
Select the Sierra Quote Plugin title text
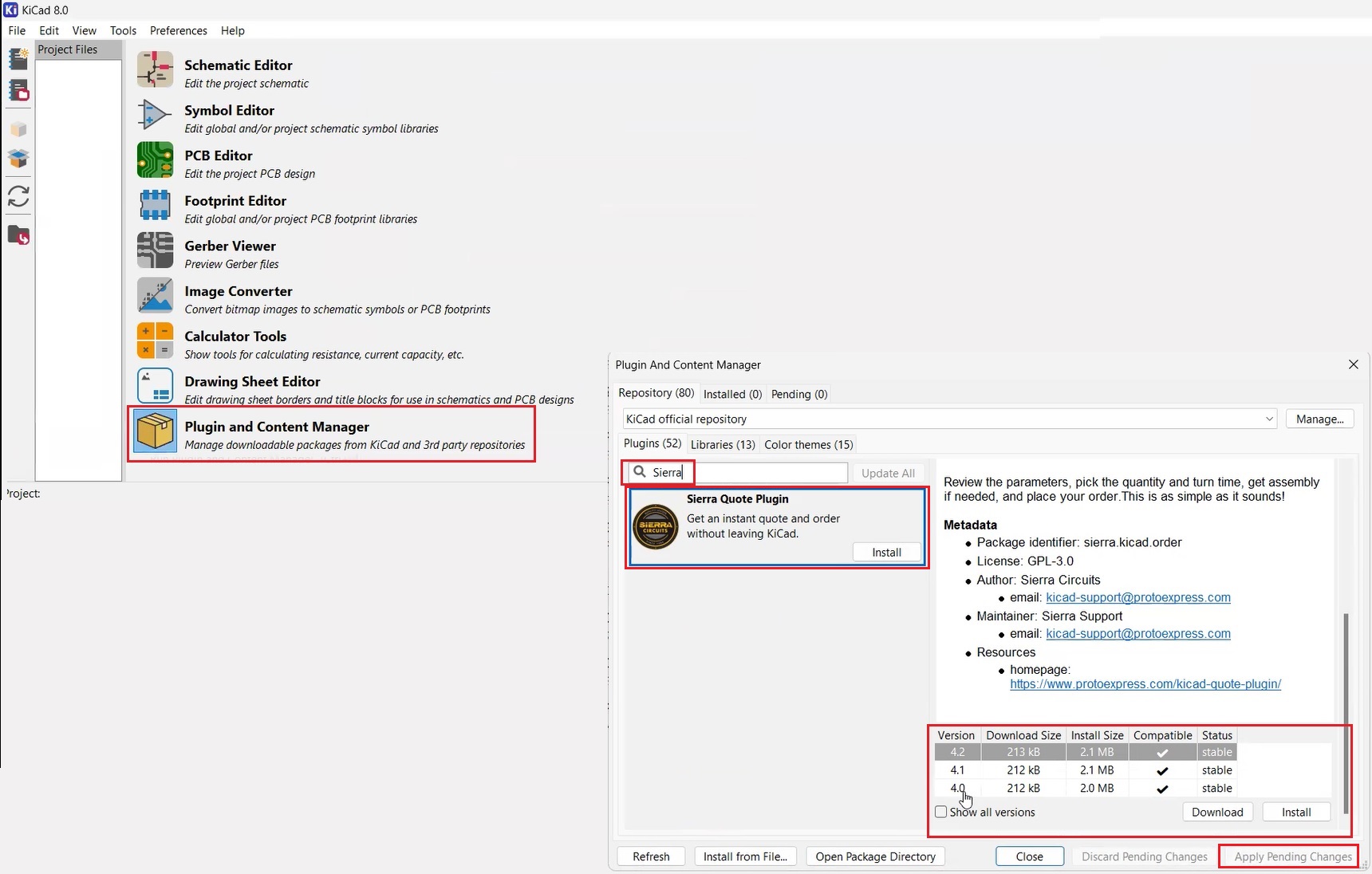tap(738, 498)
